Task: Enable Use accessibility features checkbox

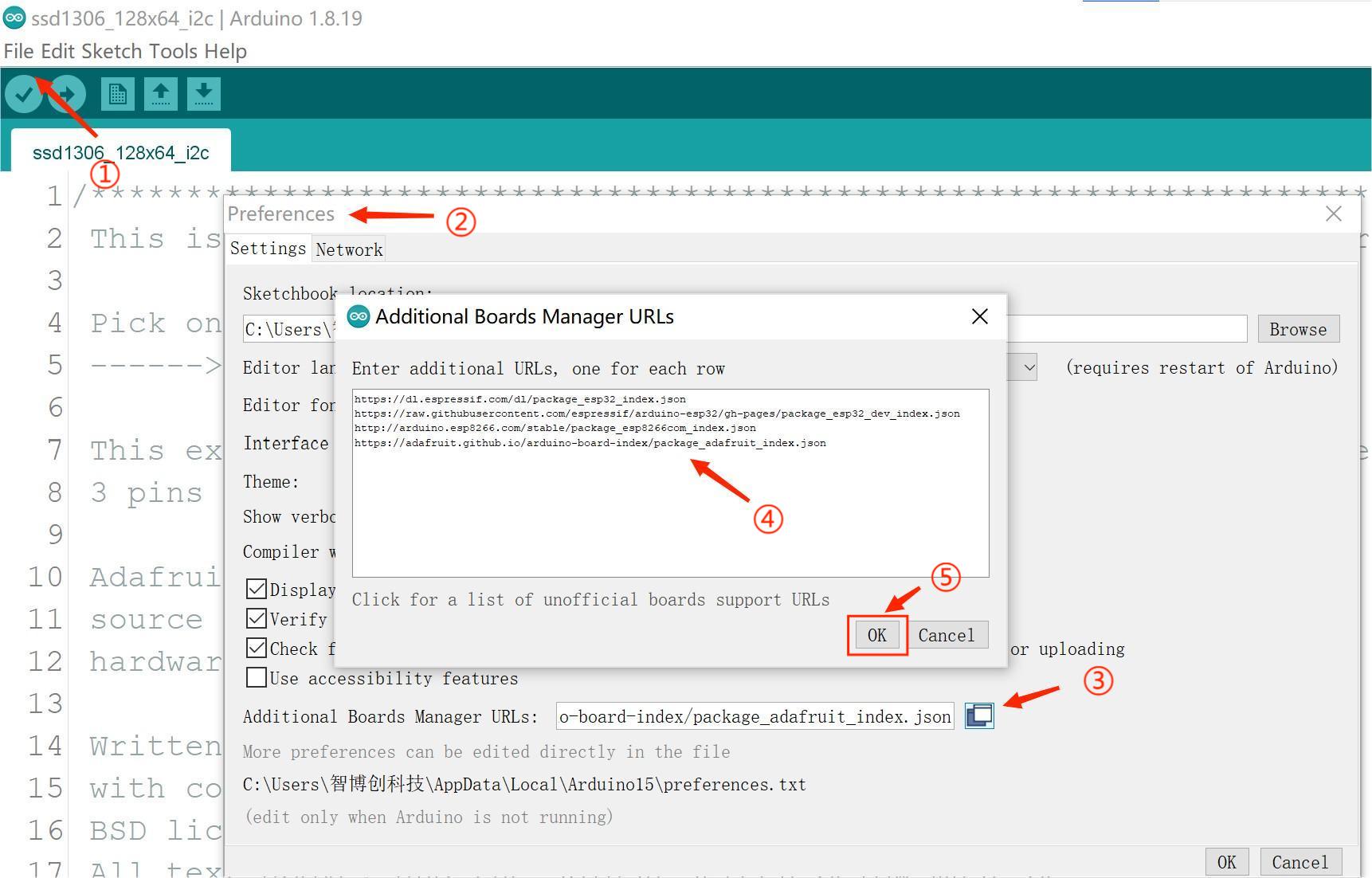Action: [x=257, y=677]
